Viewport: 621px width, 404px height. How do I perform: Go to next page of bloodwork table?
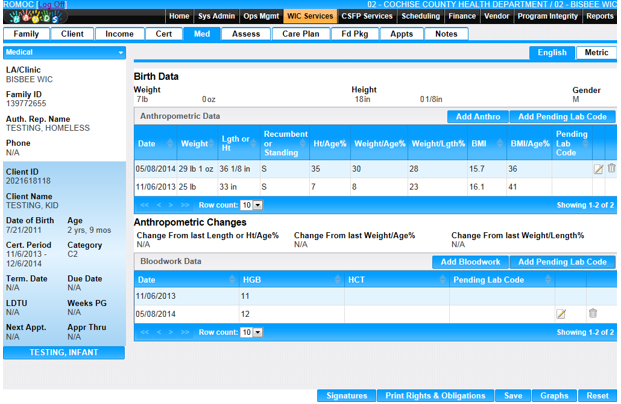[171, 332]
